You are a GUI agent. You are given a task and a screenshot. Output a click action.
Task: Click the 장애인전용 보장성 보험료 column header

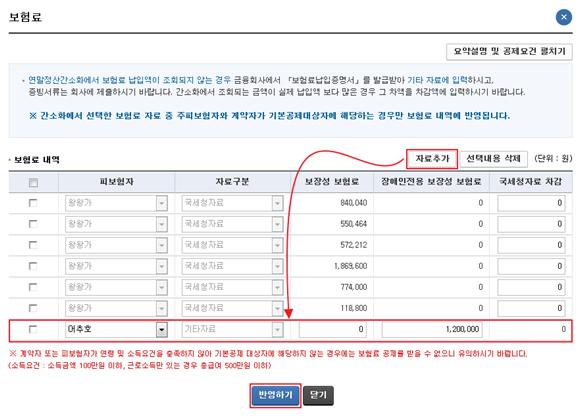coord(431,182)
